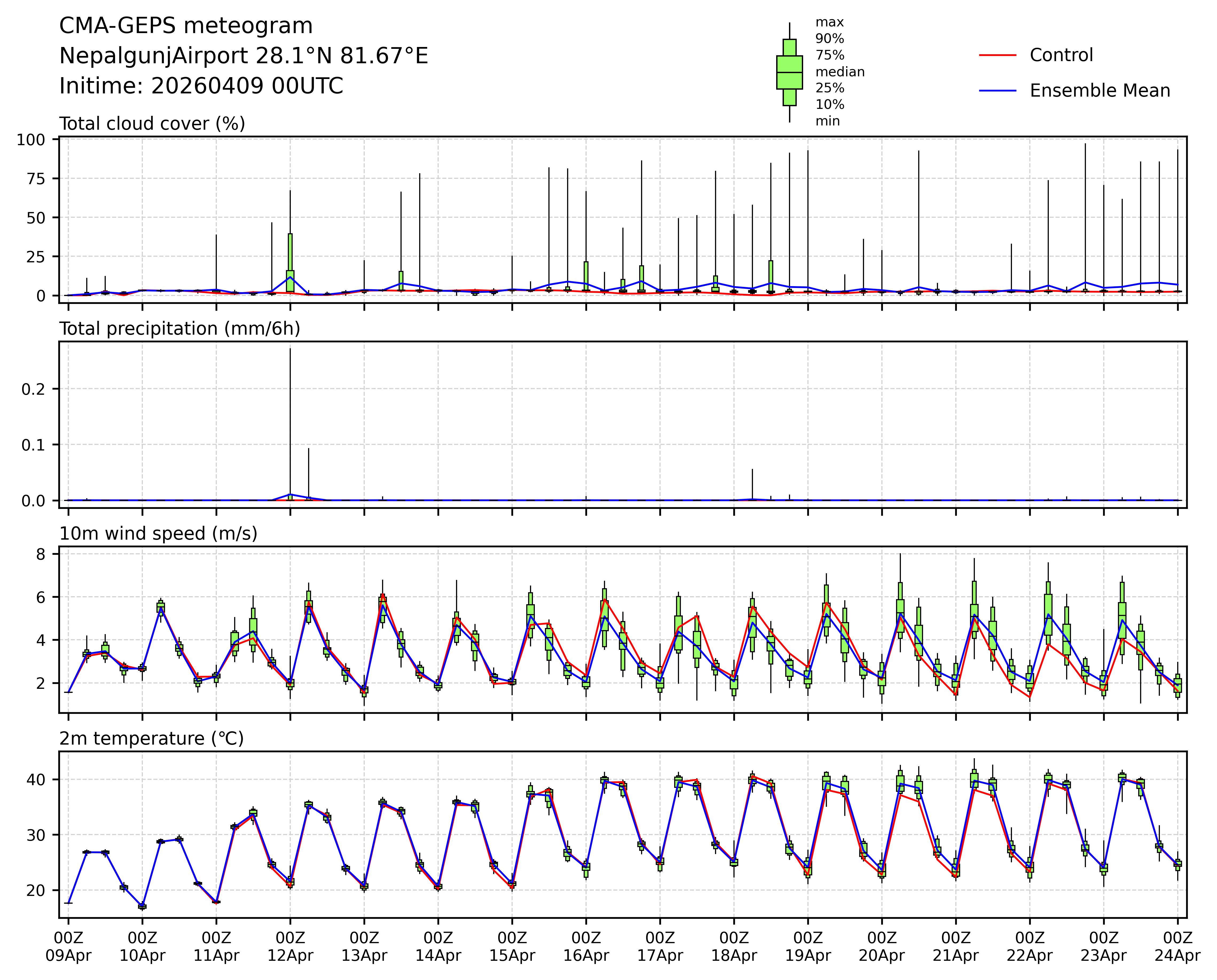Click the green boxplot legend icon
This screenshot has height=980, width=1217.
click(x=789, y=72)
